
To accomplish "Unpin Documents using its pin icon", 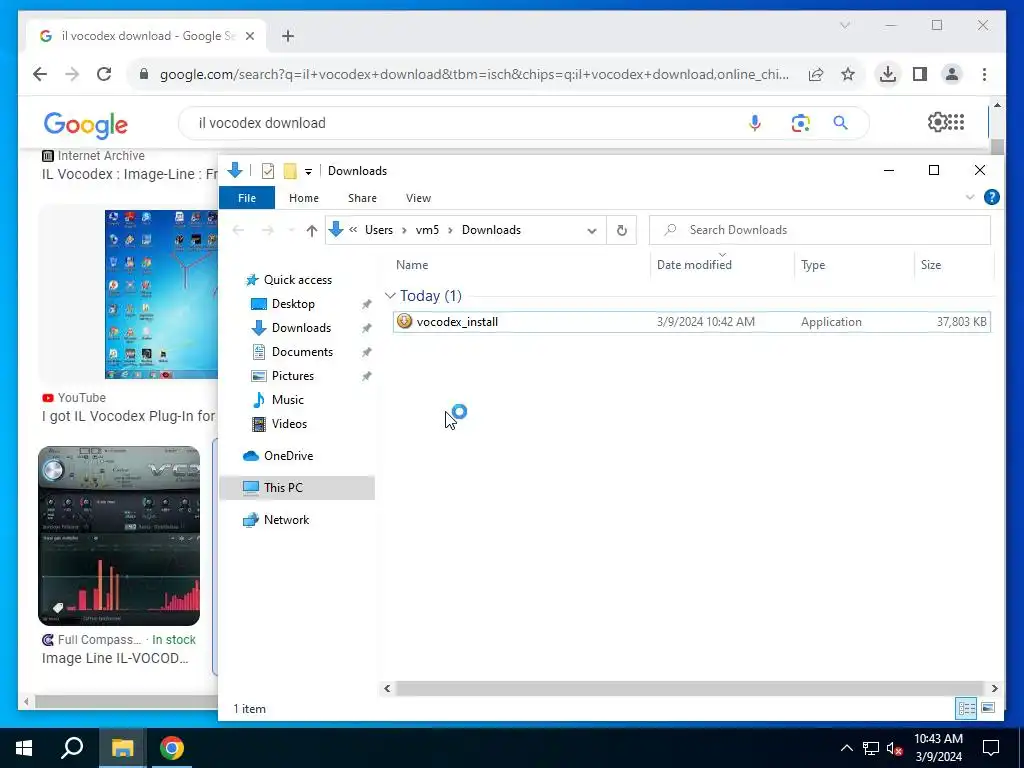I will [x=366, y=353].
